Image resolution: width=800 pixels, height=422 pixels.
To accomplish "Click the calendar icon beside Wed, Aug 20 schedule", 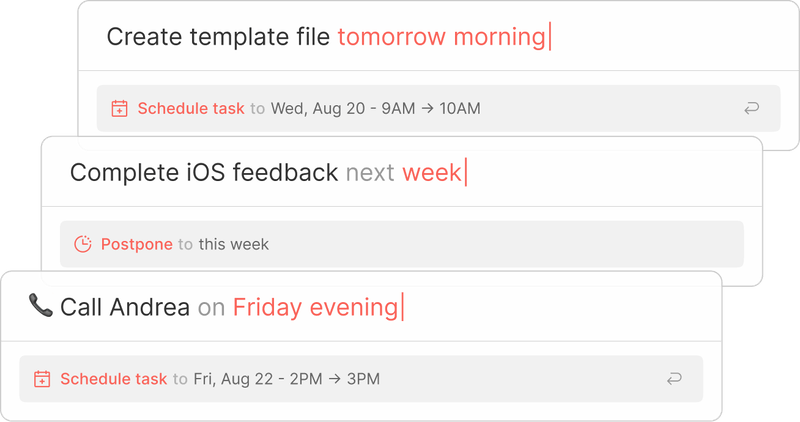I will click(x=119, y=109).
